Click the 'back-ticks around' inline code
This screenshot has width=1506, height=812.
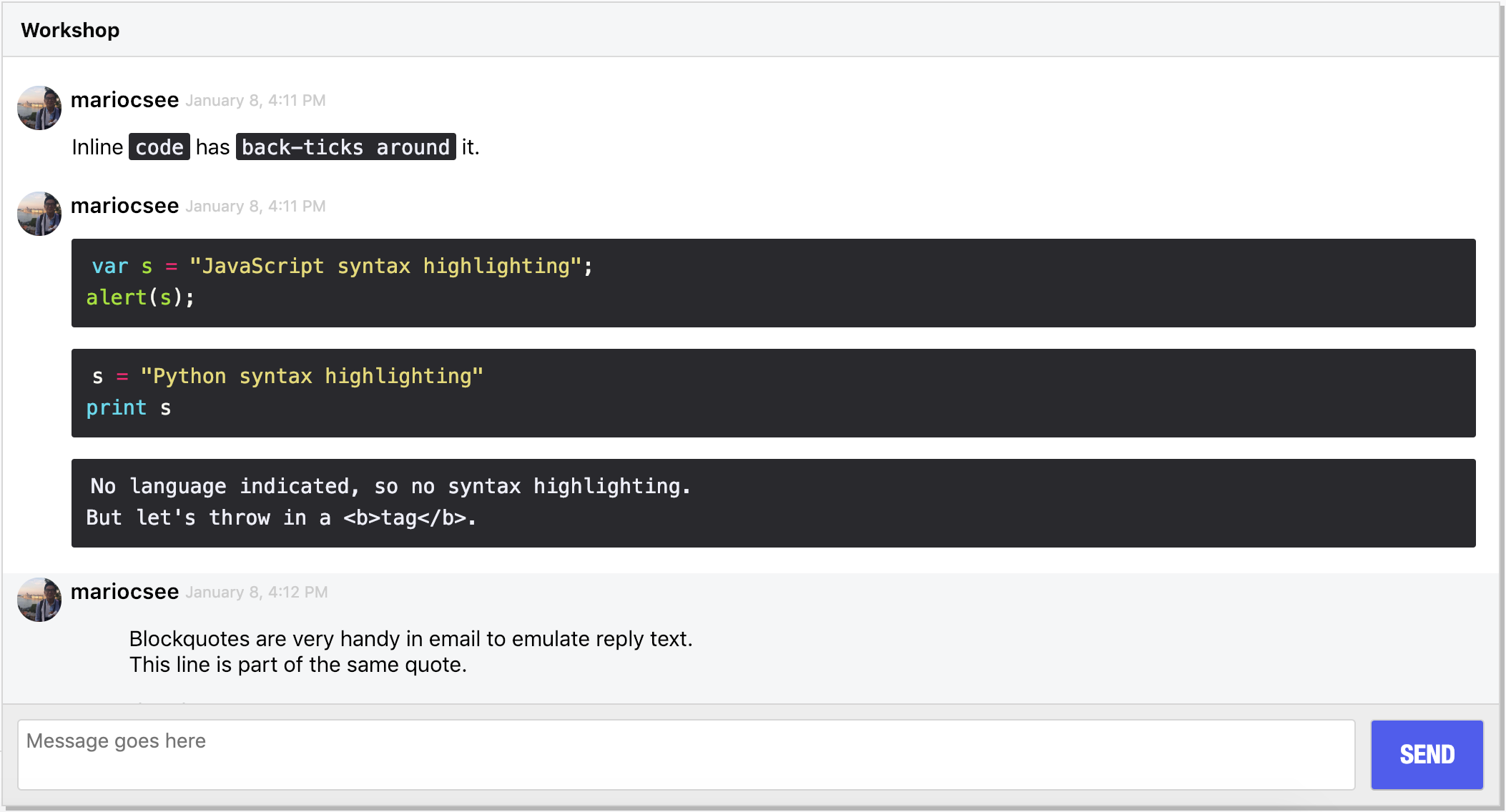tap(345, 147)
